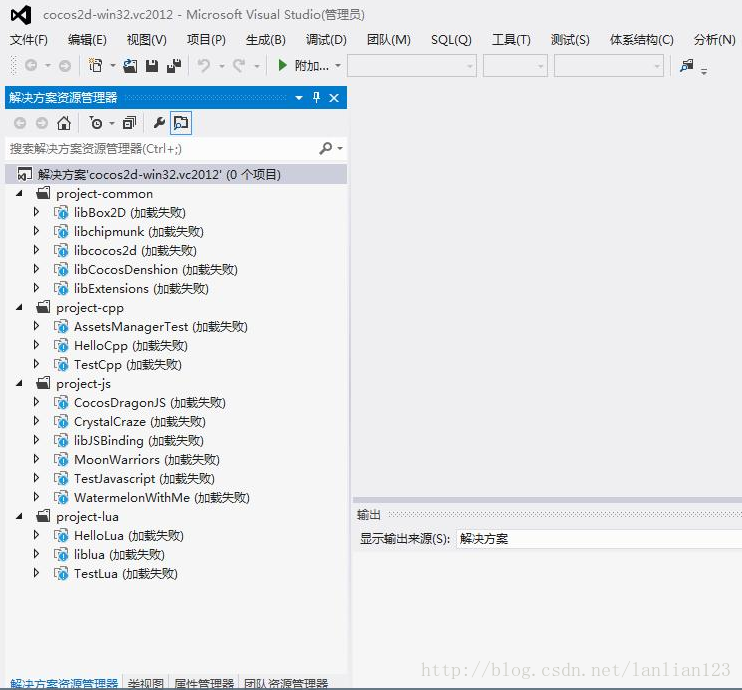
Task: Click the Navigate Backward toolbar icon
Action: click(31, 65)
